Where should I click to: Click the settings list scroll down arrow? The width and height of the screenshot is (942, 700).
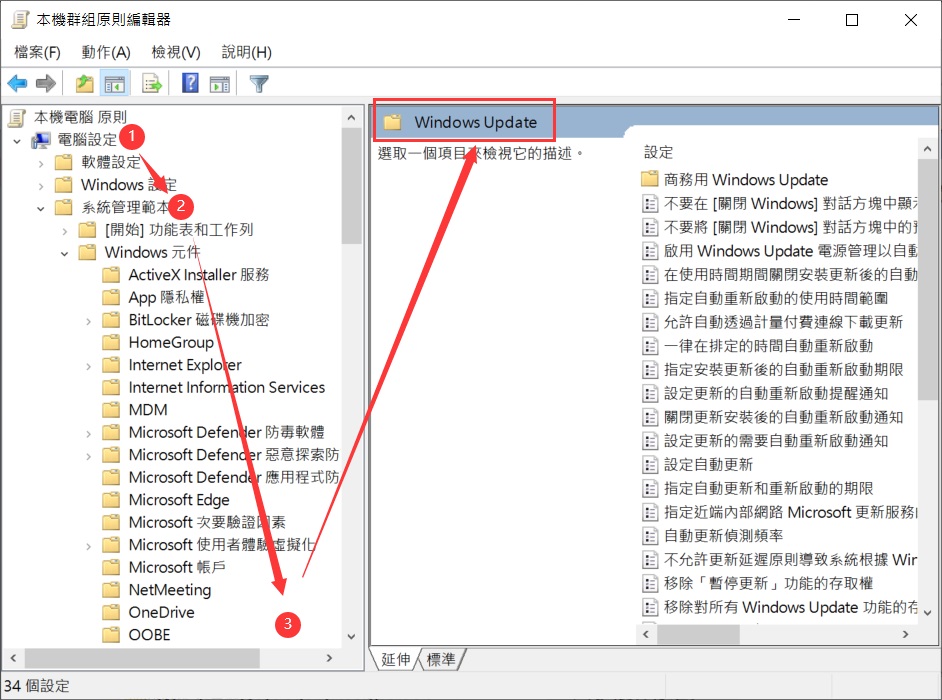tap(927, 613)
